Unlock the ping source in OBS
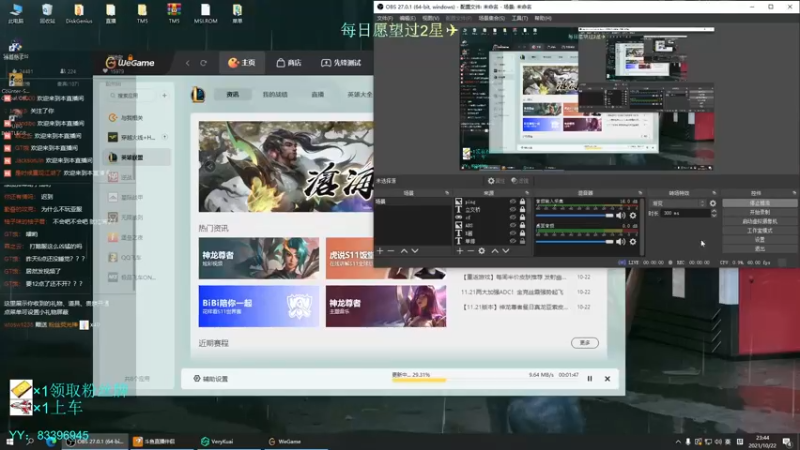This screenshot has height=450, width=800. (x=522, y=202)
